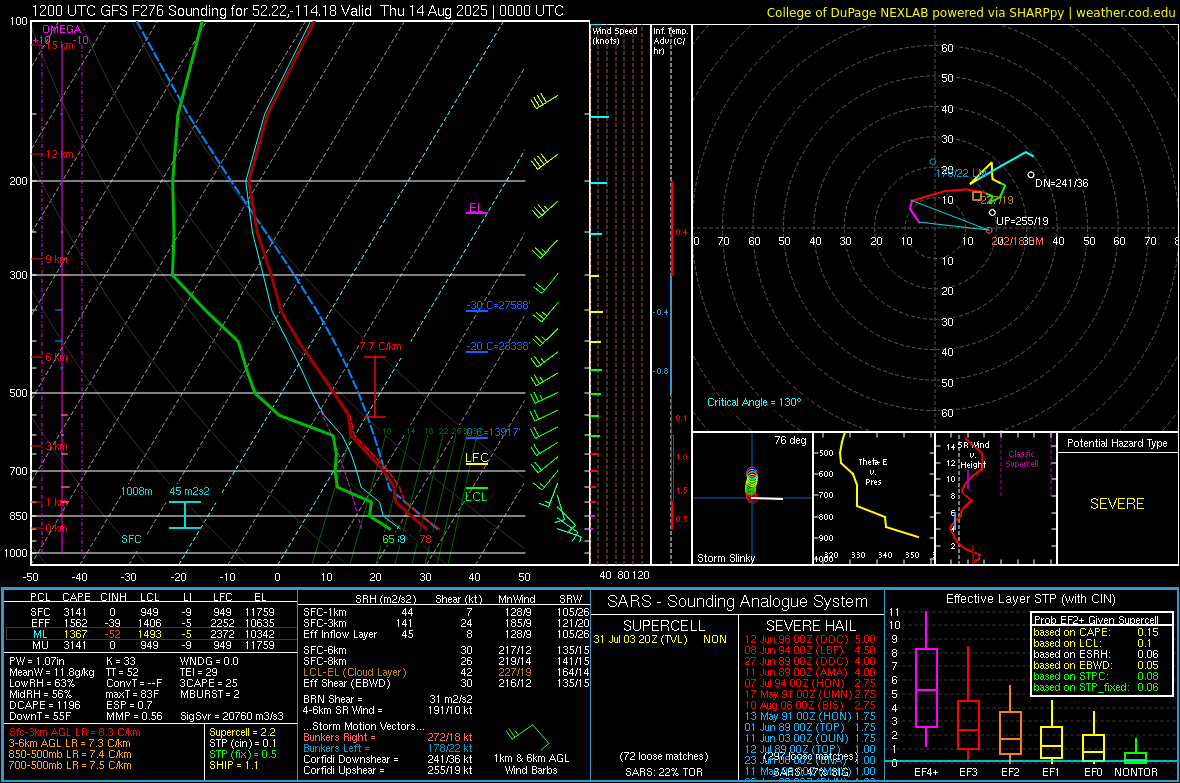Screen dimensions: 1180x783
Task: Click the 'SARS: 22% TOR' result
Action: coord(664,772)
